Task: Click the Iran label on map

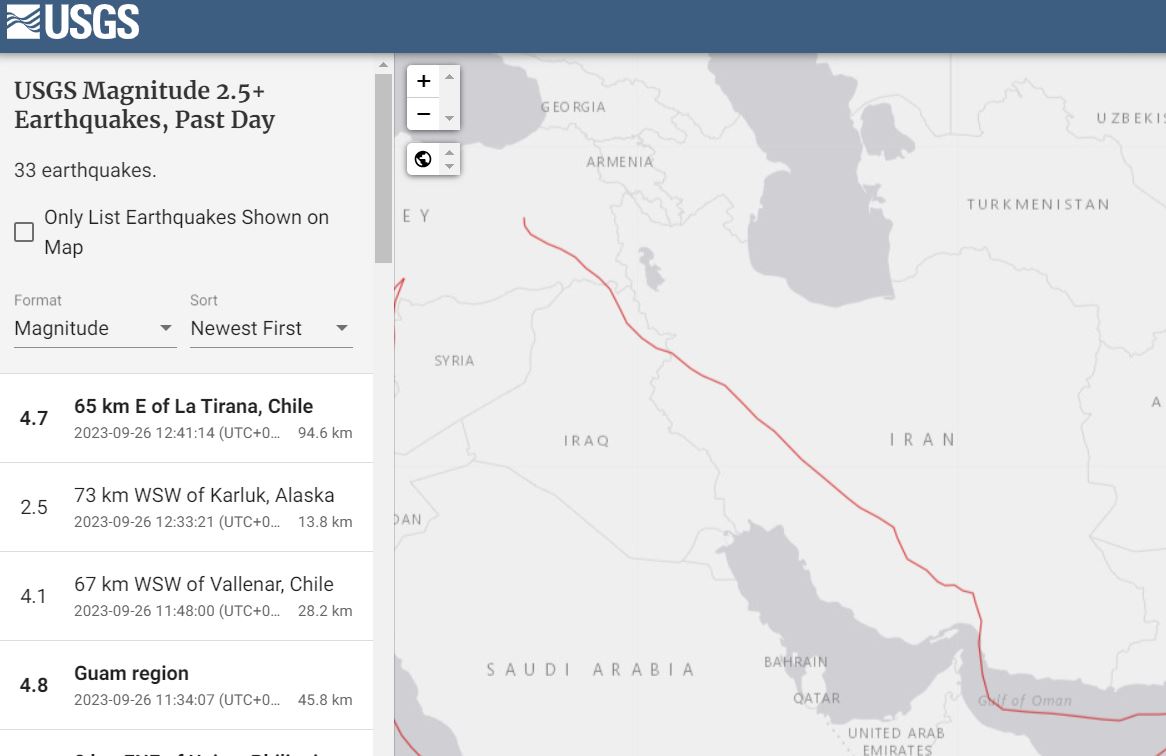Action: [922, 439]
